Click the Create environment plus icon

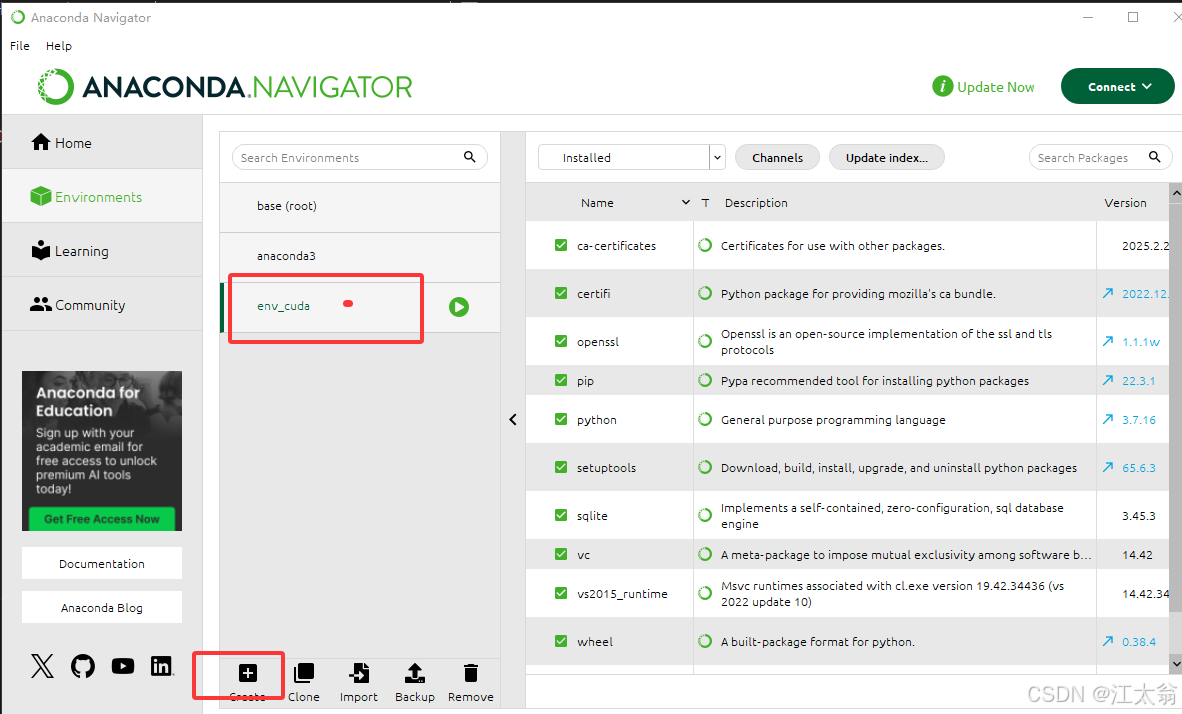click(247, 673)
